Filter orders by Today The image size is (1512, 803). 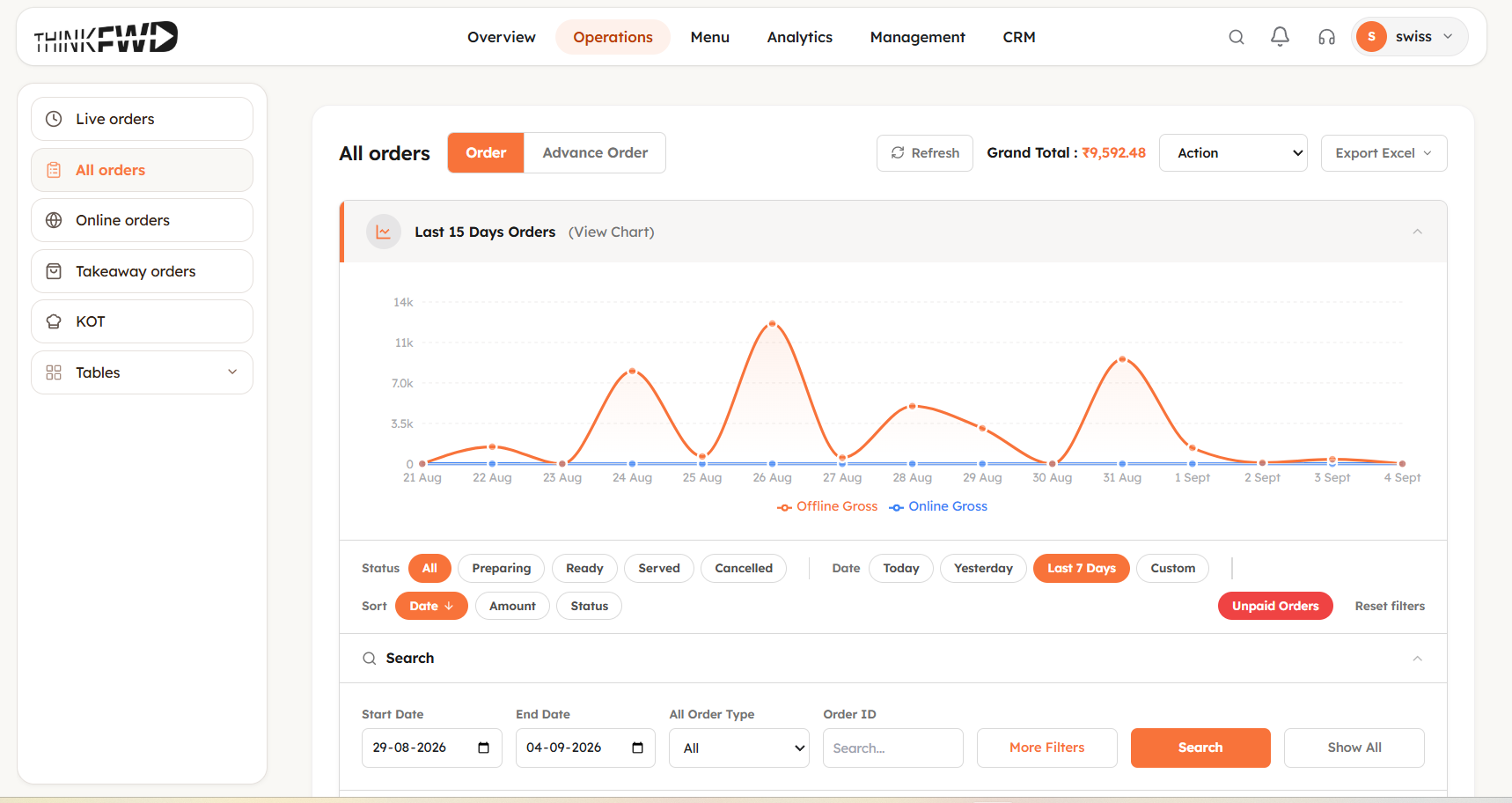click(x=901, y=569)
